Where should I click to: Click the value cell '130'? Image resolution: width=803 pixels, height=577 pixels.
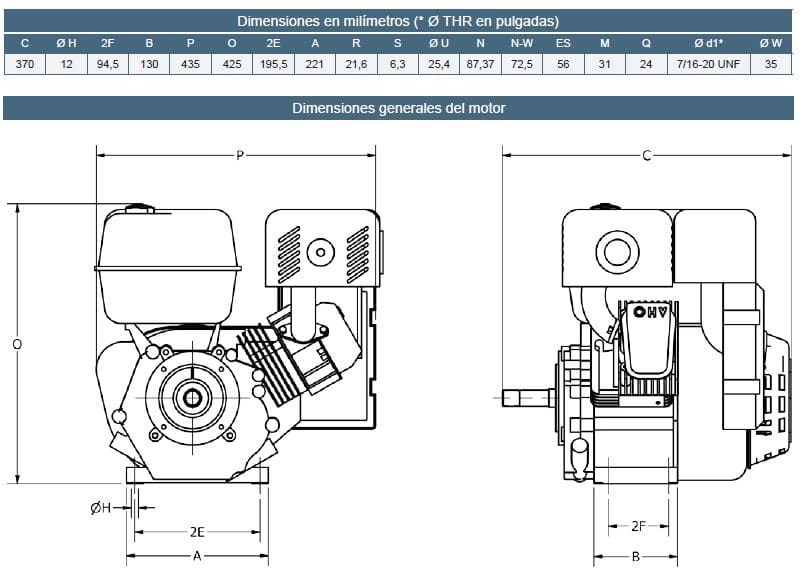click(x=149, y=65)
